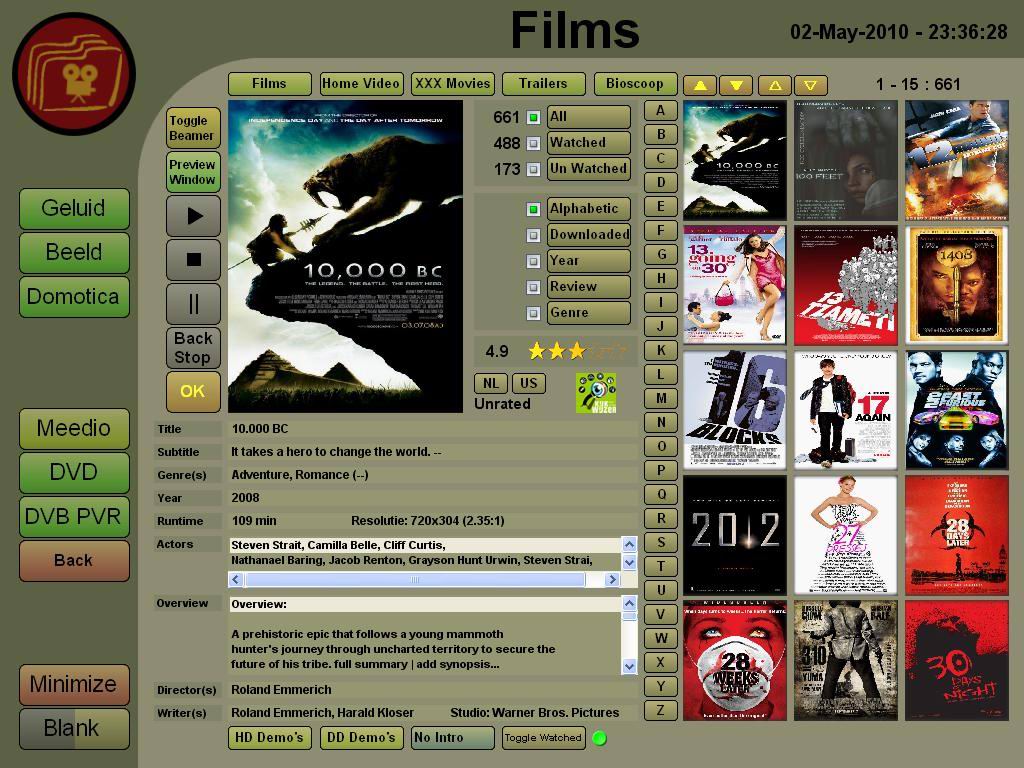This screenshot has height=768, width=1024.
Task: Jump to movies starting with A
Action: [x=661, y=110]
